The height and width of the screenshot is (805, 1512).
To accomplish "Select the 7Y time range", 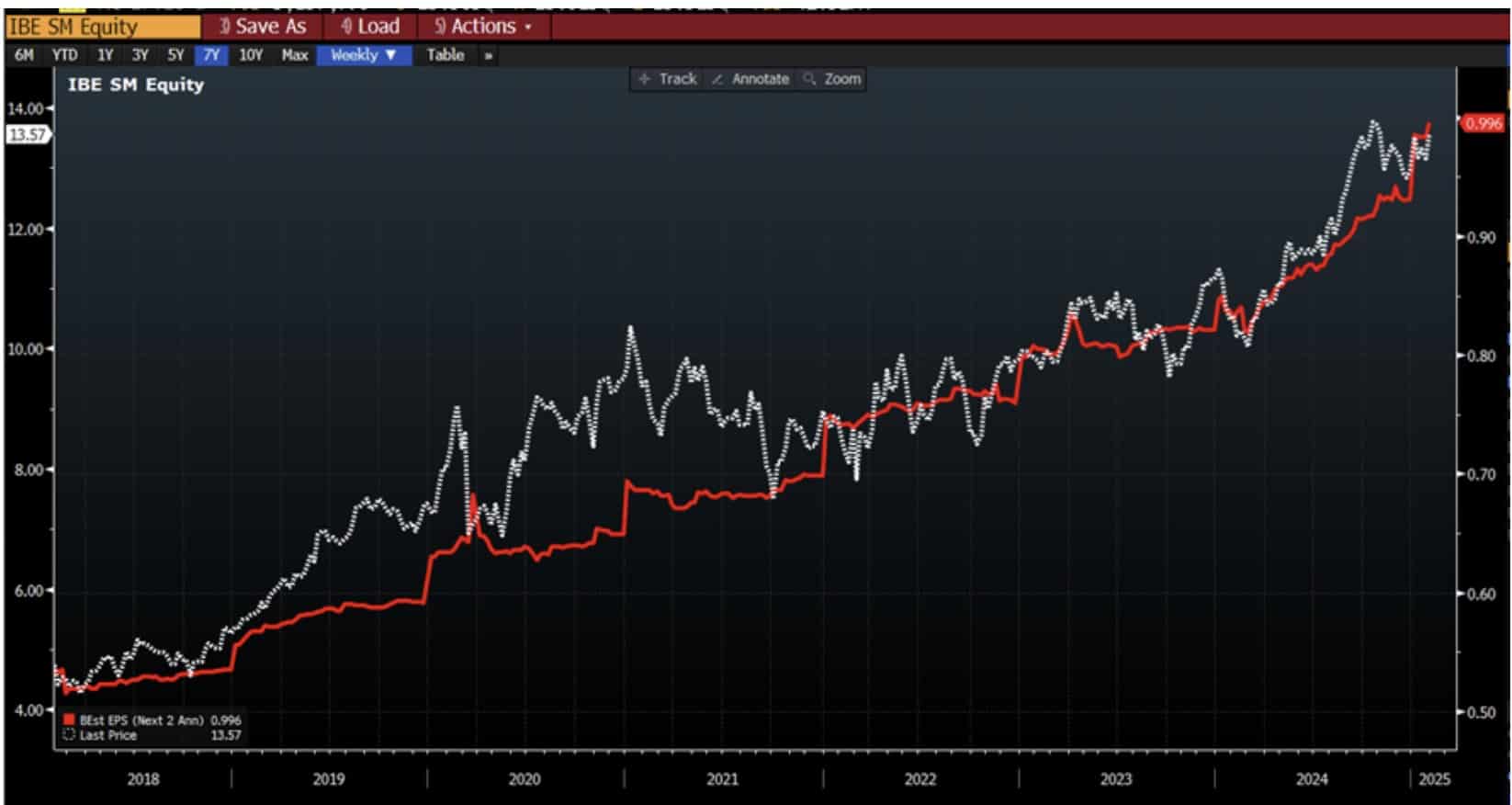I will 211,55.
